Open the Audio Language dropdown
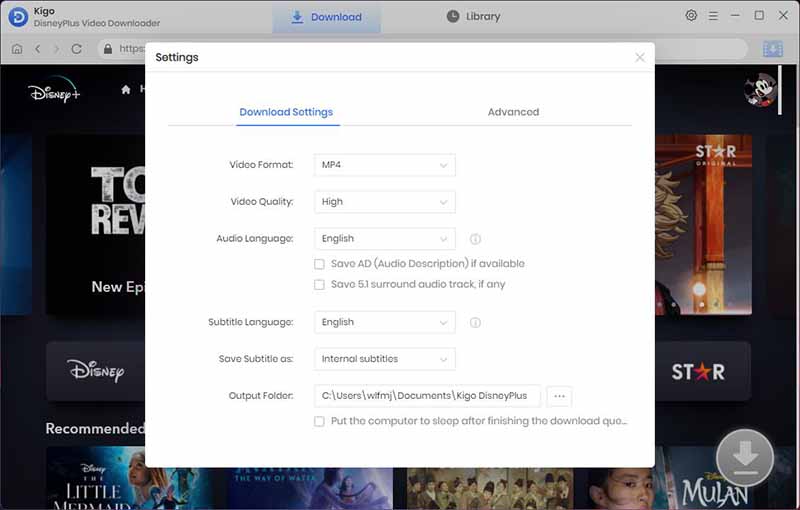800x510 pixels. [x=385, y=239]
